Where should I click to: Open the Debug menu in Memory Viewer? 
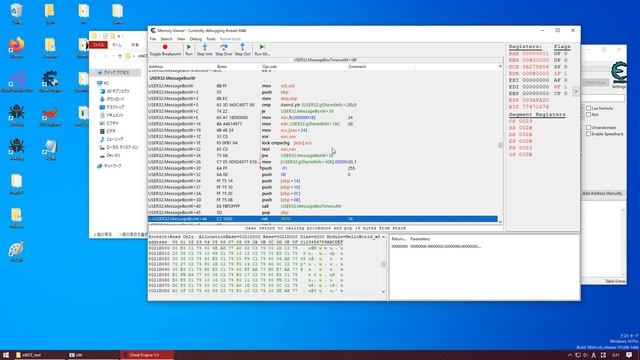[196, 39]
